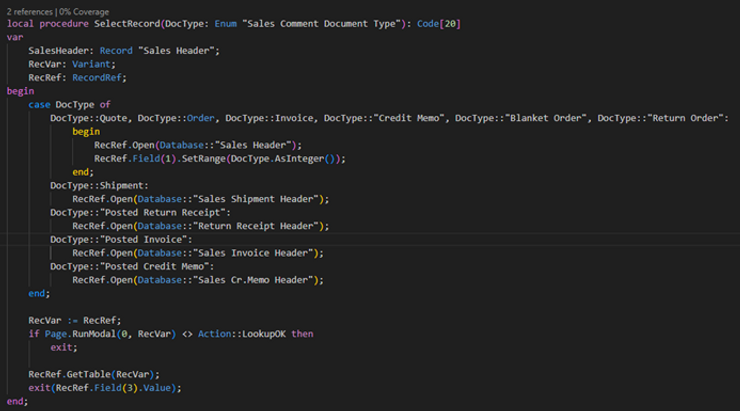Click the GetTable method call
The width and height of the screenshot is (740, 411).
pos(94,374)
